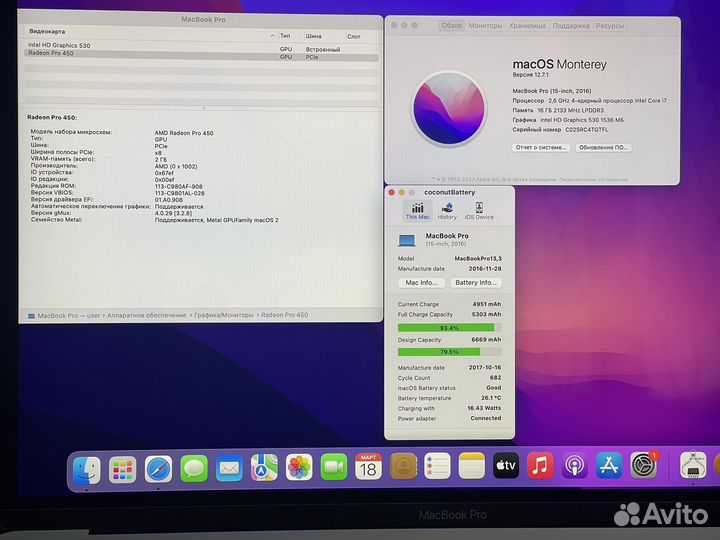This screenshot has height=540, width=720.
Task: Open Messages app in the Dock
Action: tap(194, 469)
